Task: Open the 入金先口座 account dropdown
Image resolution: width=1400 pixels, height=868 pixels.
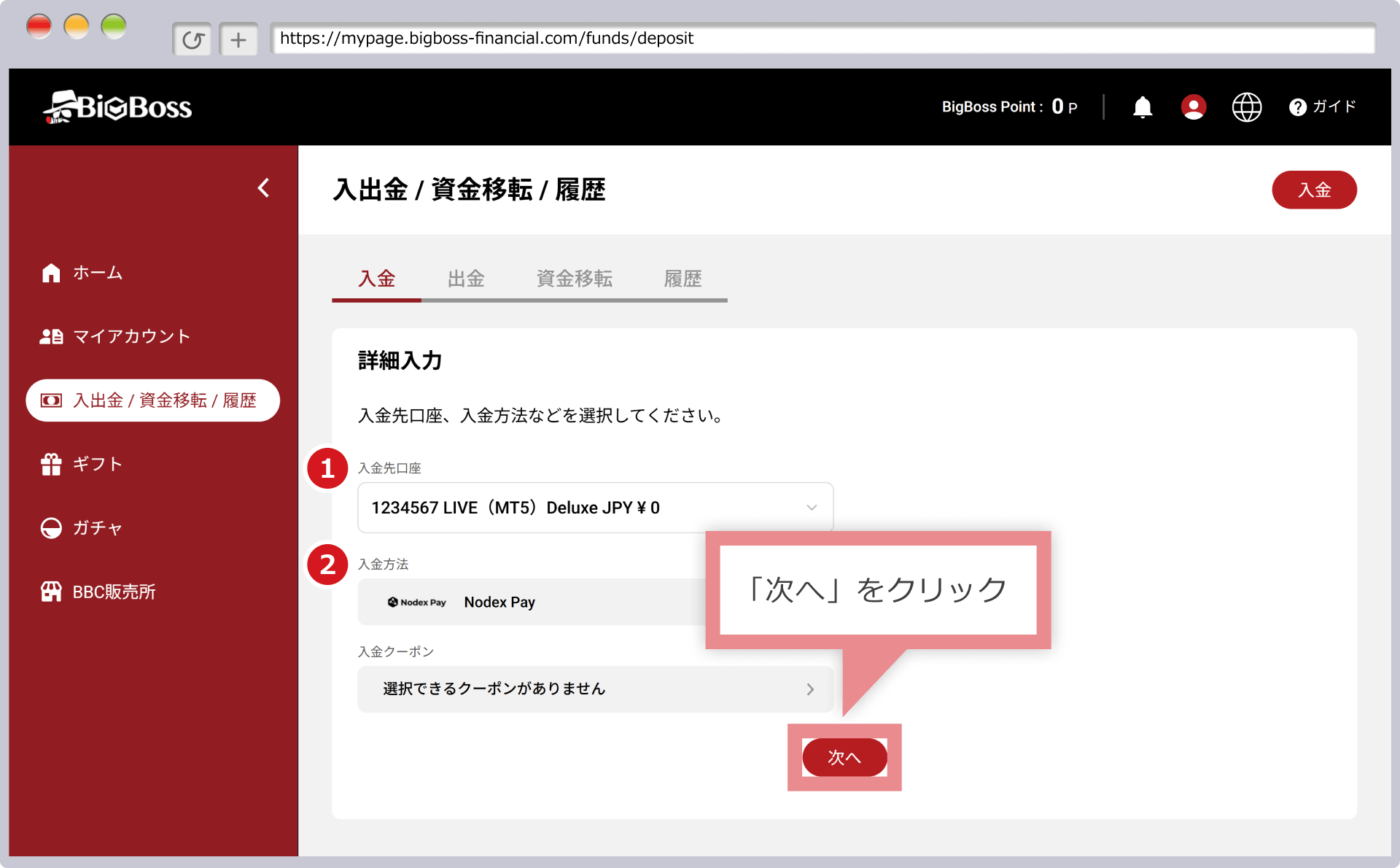Action: click(595, 508)
